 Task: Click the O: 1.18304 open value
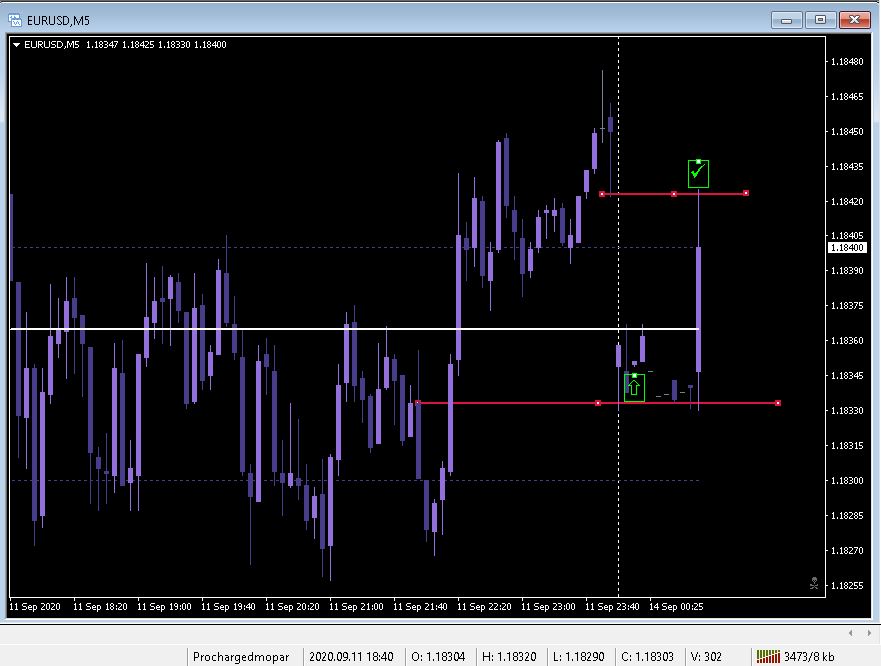coord(438,656)
